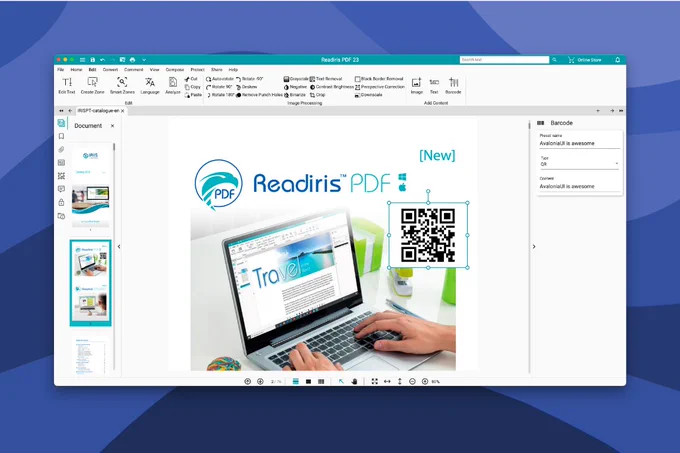Click the Text Removal option

[x=326, y=79]
